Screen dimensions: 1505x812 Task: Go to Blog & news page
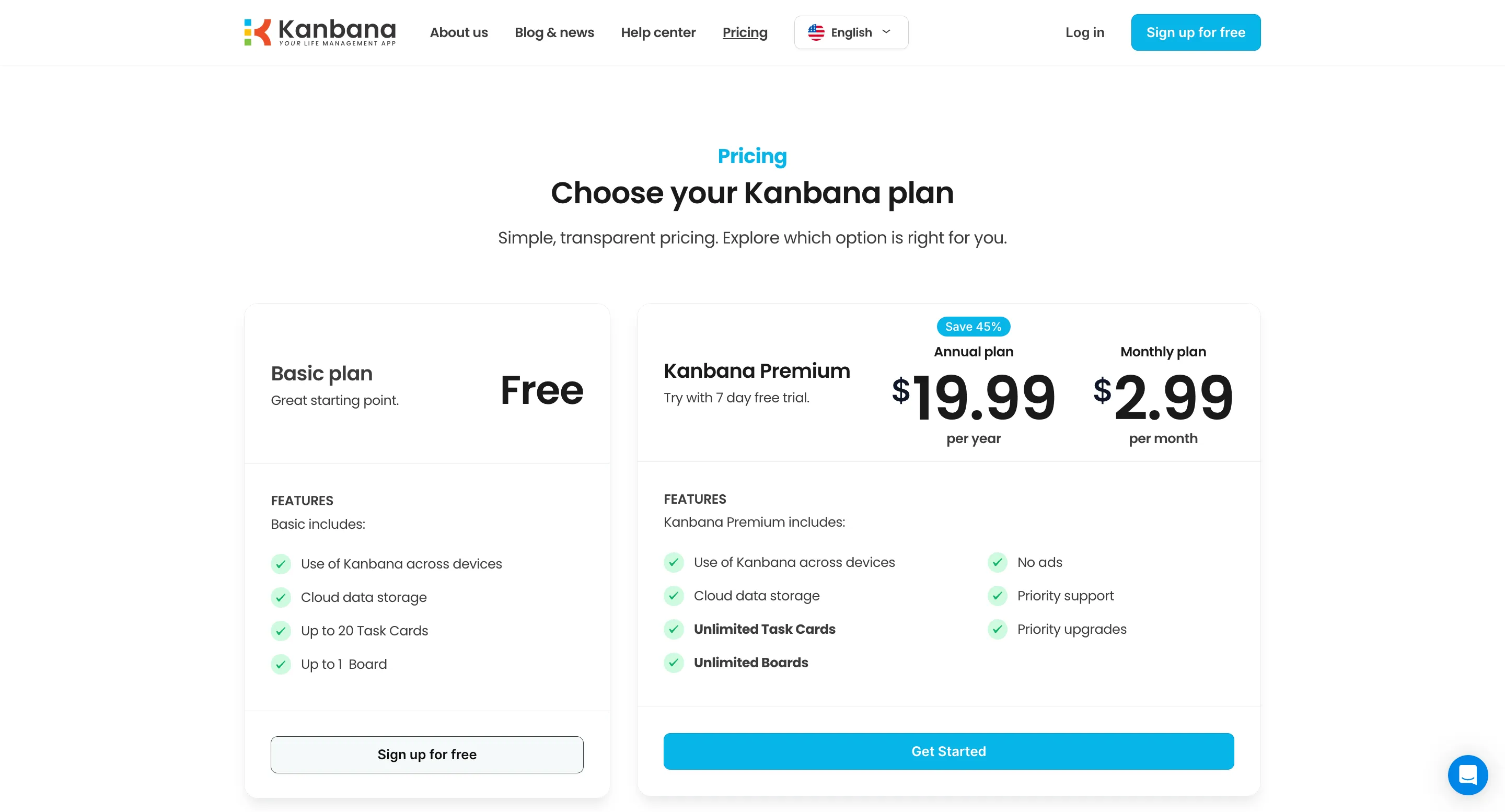(554, 32)
